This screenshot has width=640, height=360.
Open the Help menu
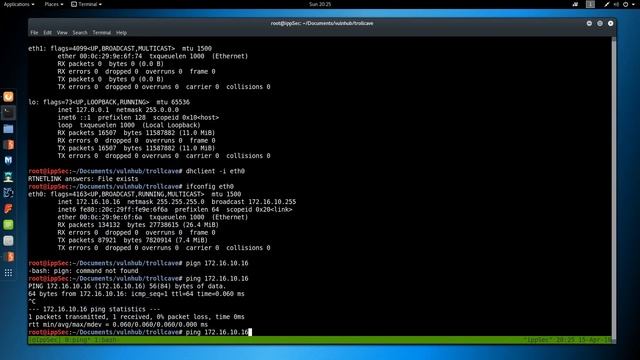tap(121, 33)
